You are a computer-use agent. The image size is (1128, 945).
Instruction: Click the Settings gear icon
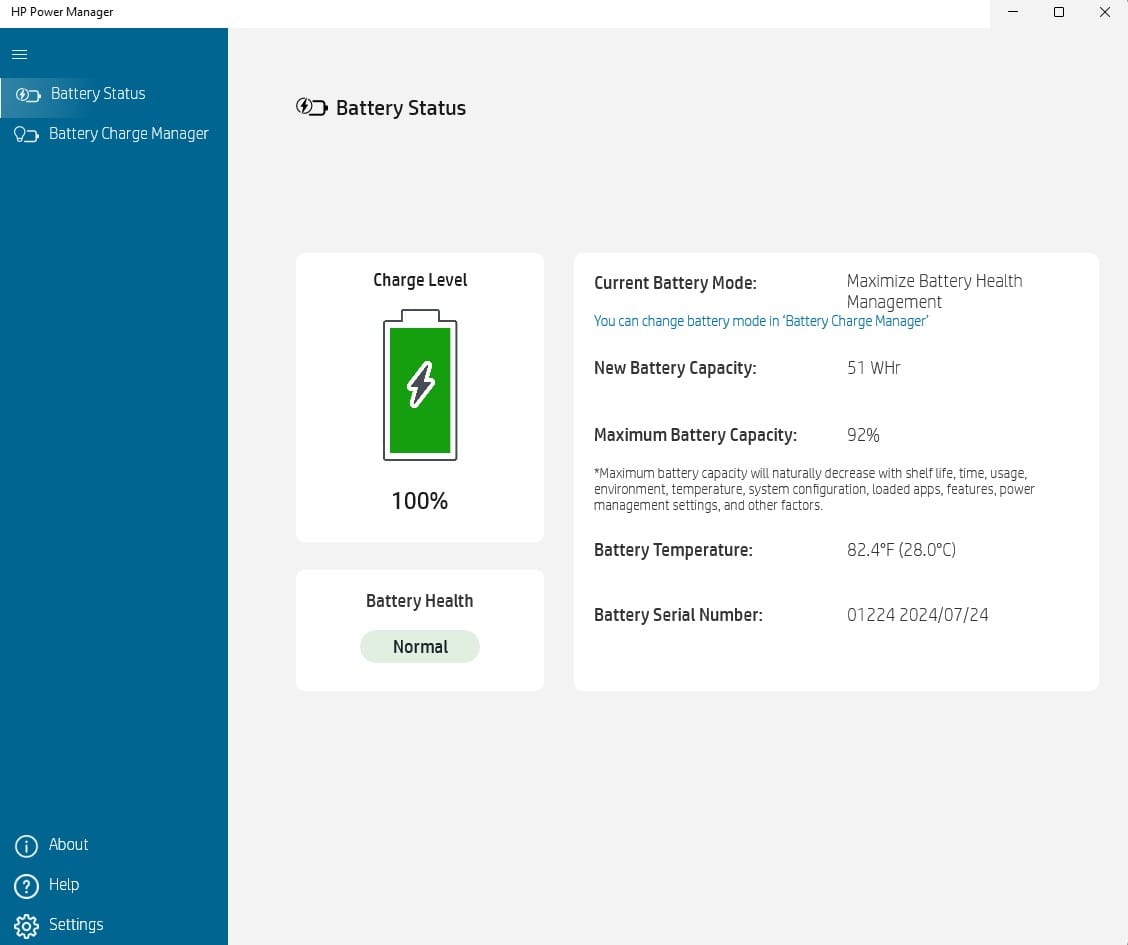click(26, 926)
